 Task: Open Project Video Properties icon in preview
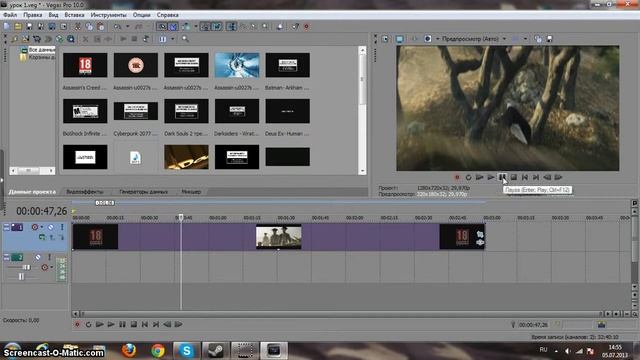click(385, 39)
